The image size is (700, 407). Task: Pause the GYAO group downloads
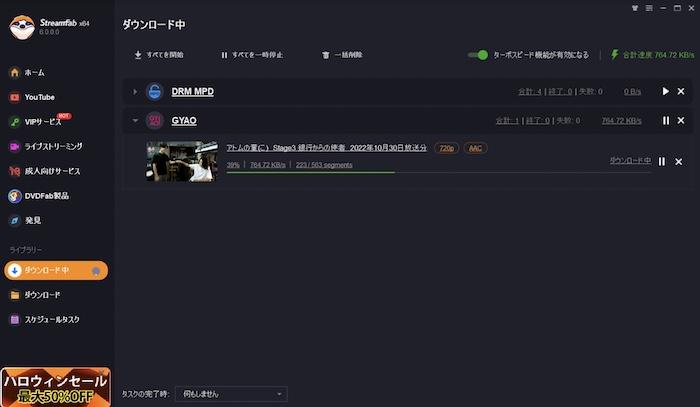666,120
